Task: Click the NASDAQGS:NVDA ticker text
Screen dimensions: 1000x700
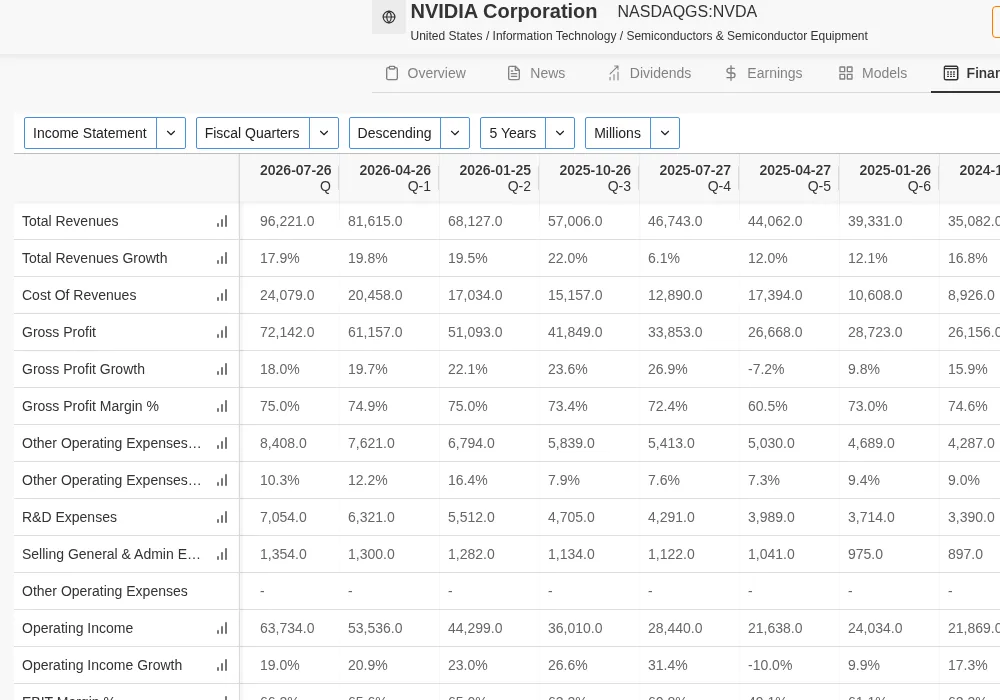Action: point(687,11)
